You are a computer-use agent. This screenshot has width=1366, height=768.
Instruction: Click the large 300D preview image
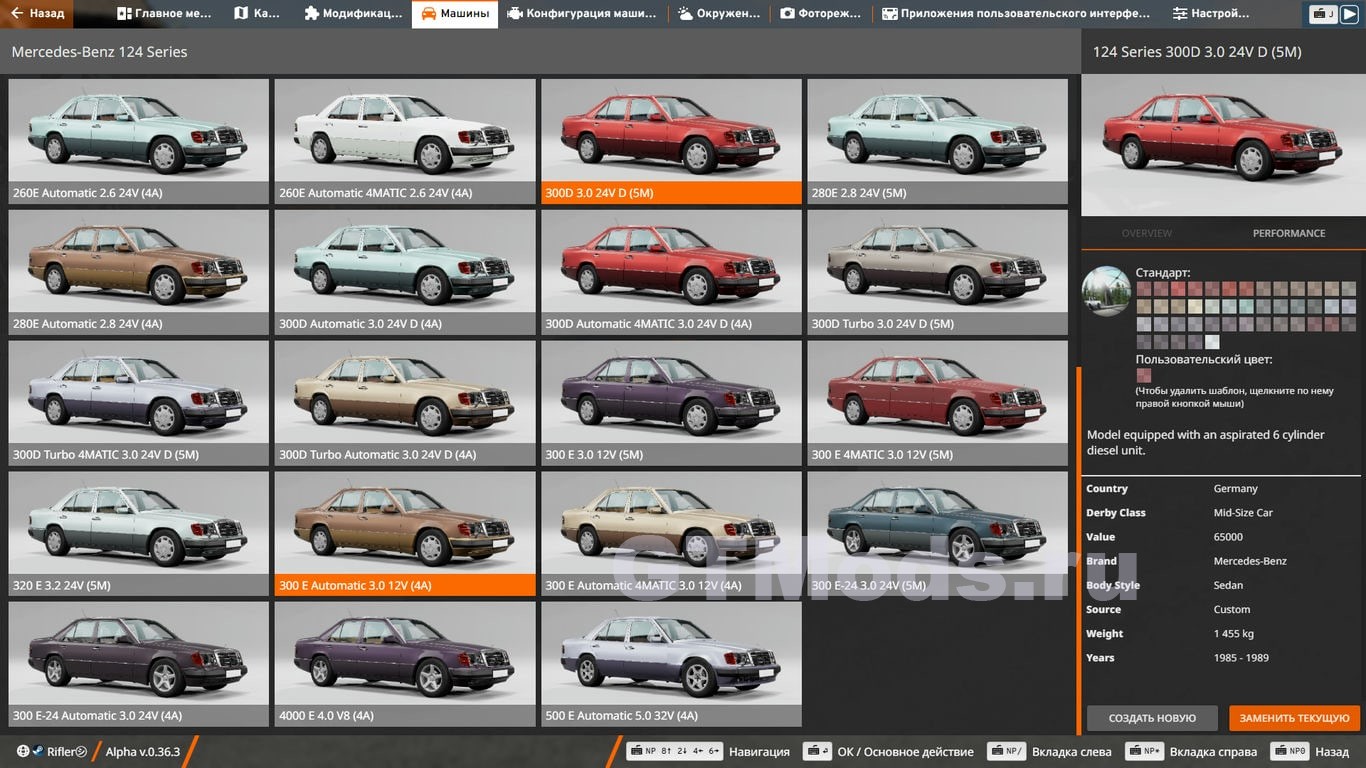tap(1223, 146)
